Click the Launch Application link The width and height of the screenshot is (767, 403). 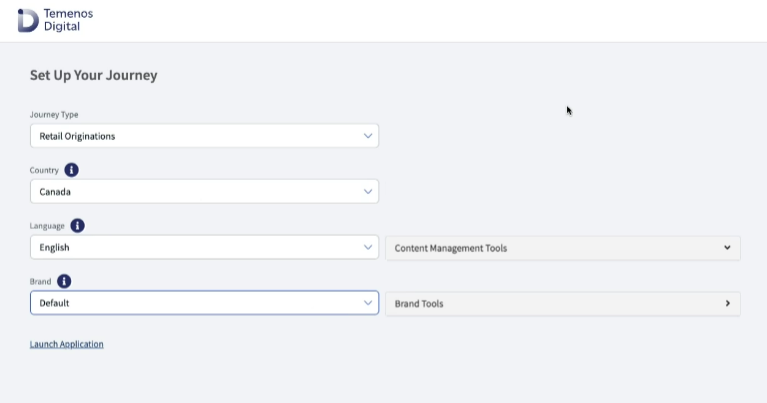67,344
